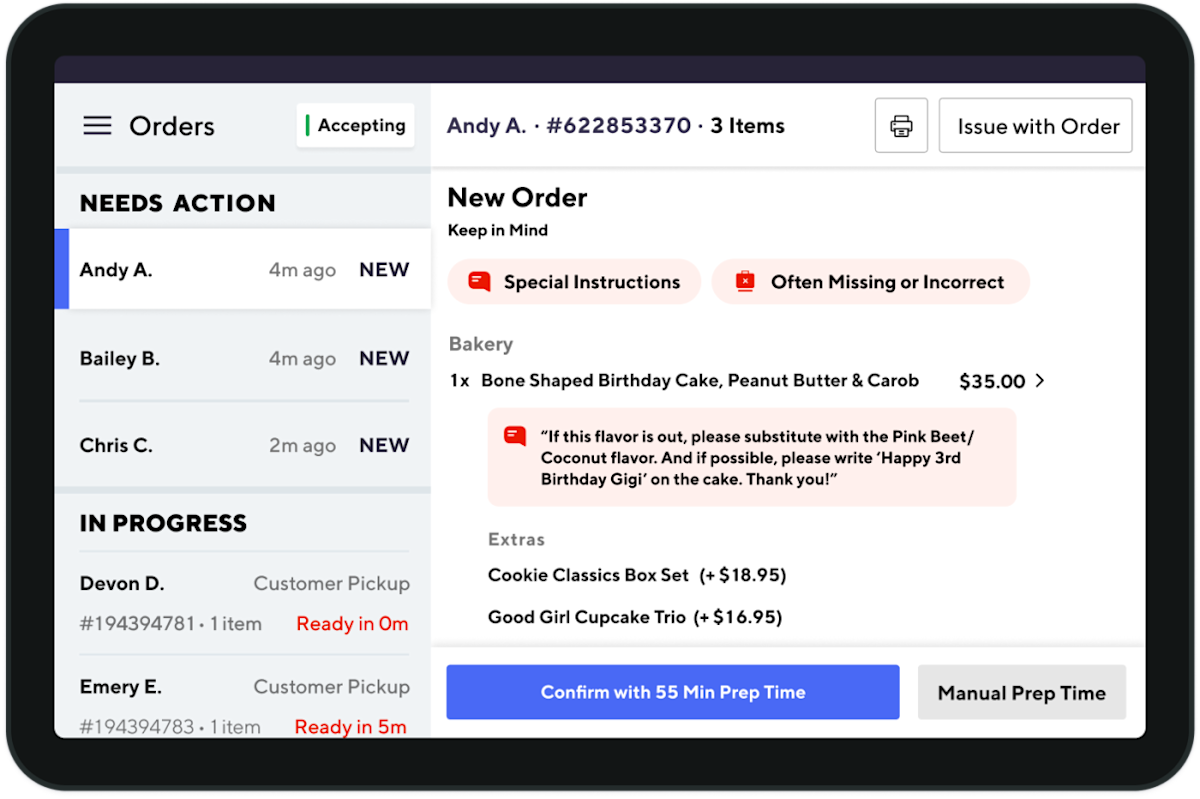Click the NEEDS ACTION section header
The image size is (1200, 799).
pyautogui.click(x=178, y=203)
